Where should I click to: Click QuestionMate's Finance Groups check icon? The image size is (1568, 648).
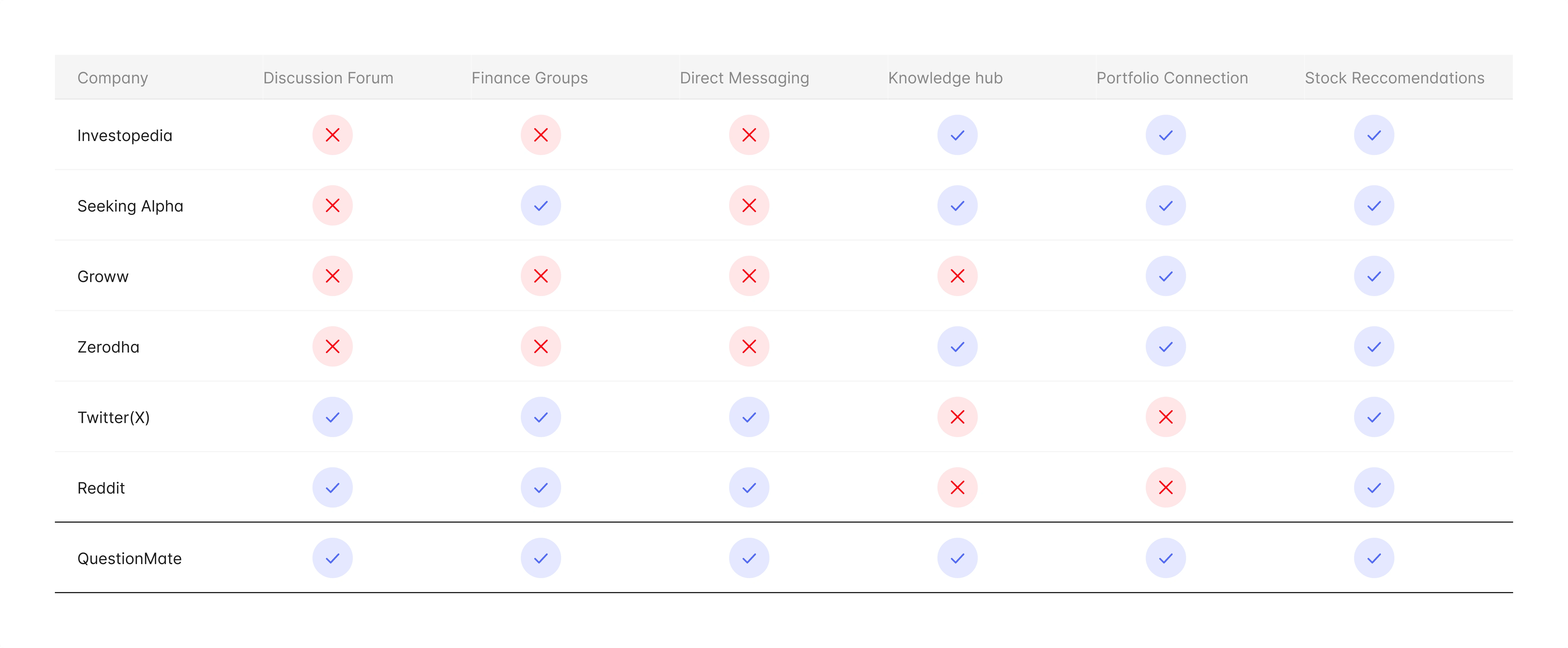pos(540,558)
